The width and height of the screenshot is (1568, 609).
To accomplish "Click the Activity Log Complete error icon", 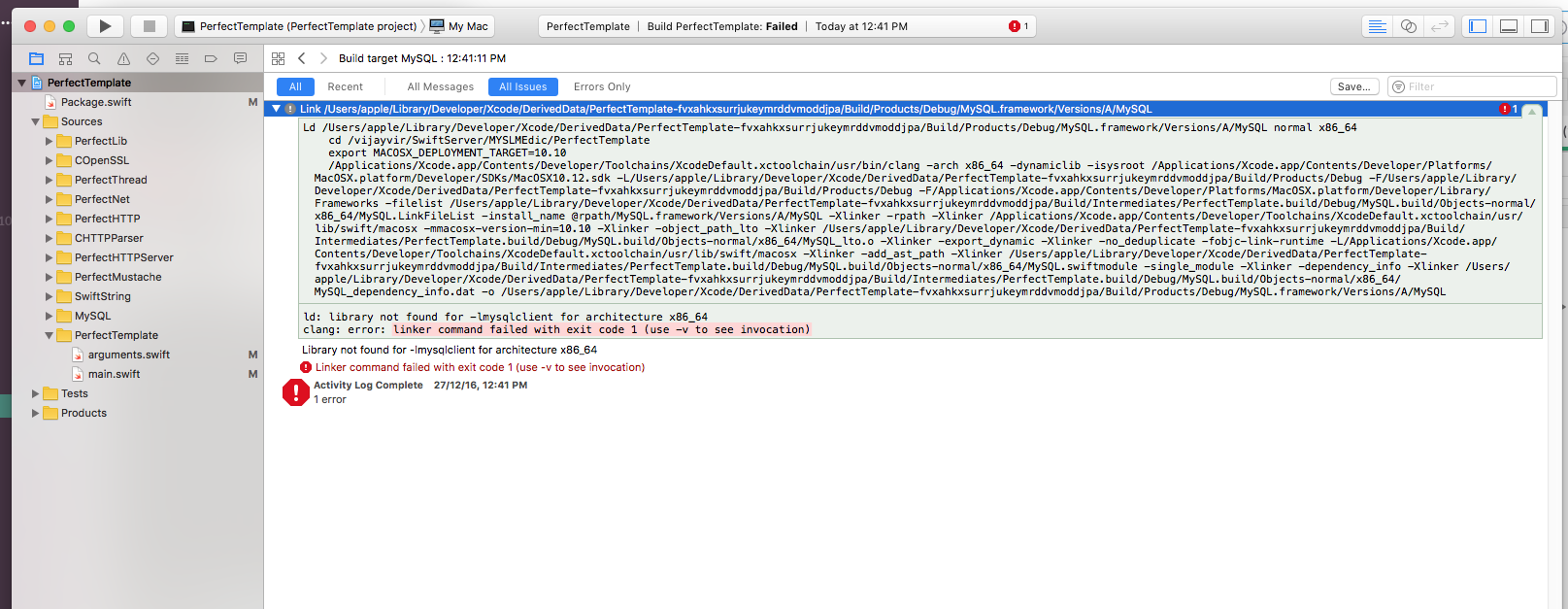I will (x=295, y=391).
